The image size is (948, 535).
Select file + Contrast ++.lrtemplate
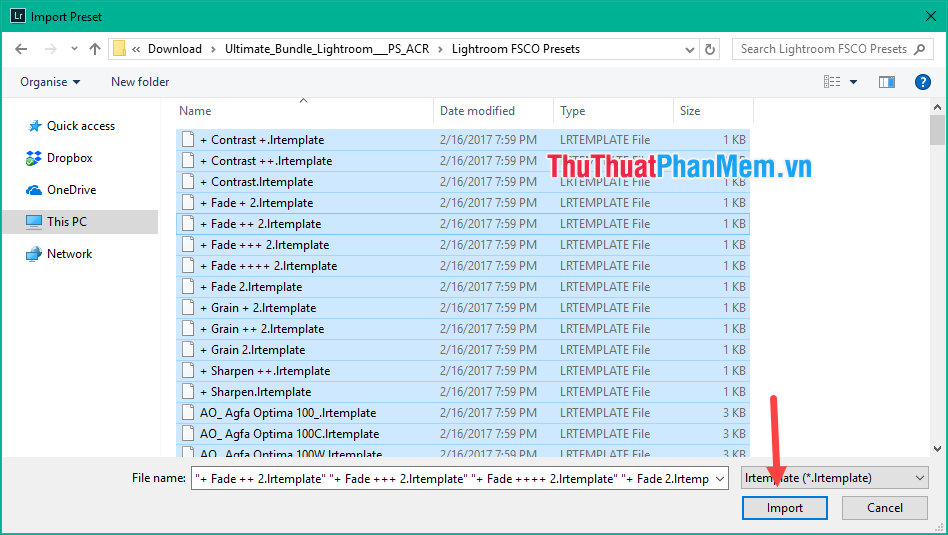click(463, 161)
